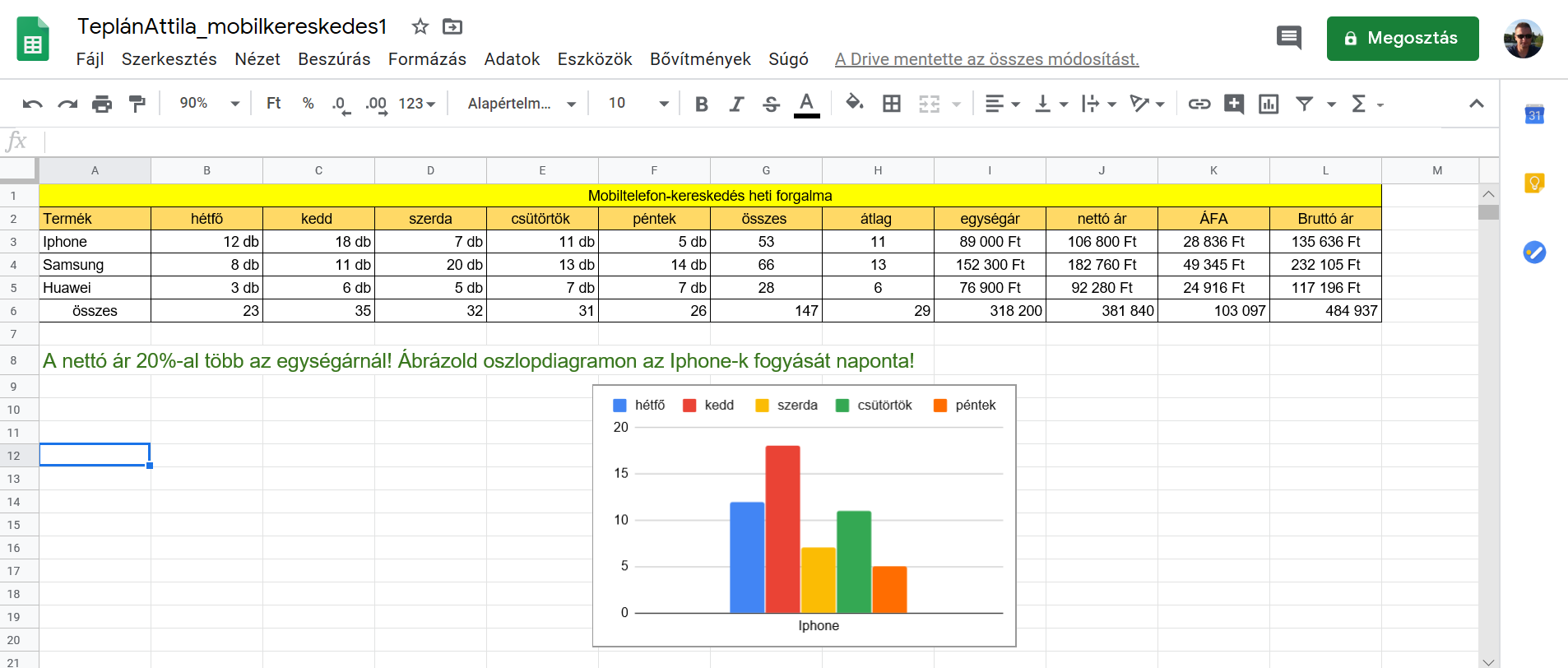Open the 90% zoom dropdown
This screenshot has width=1568, height=668.
tap(209, 104)
